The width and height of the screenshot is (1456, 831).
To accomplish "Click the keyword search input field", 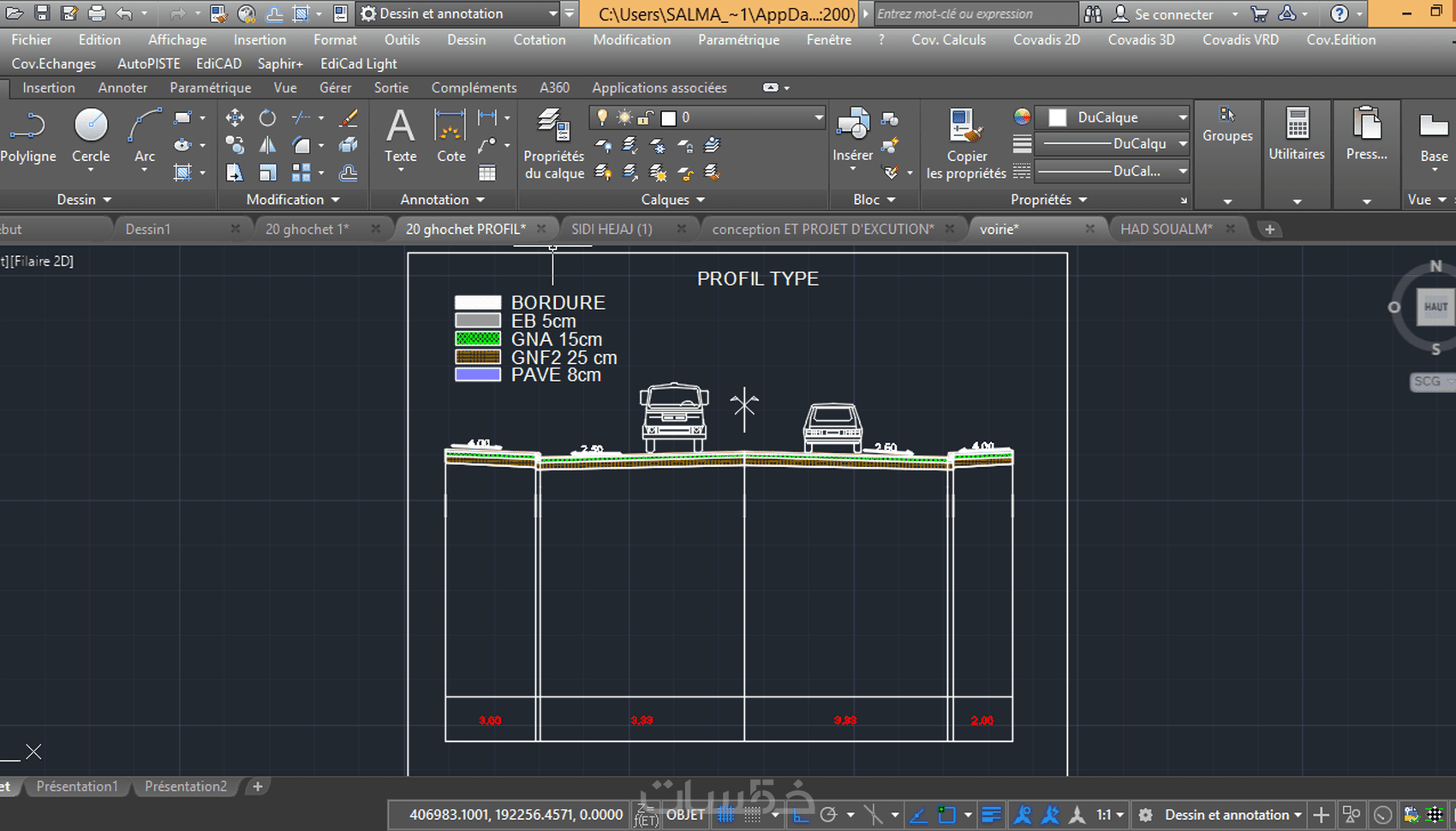I will [975, 14].
